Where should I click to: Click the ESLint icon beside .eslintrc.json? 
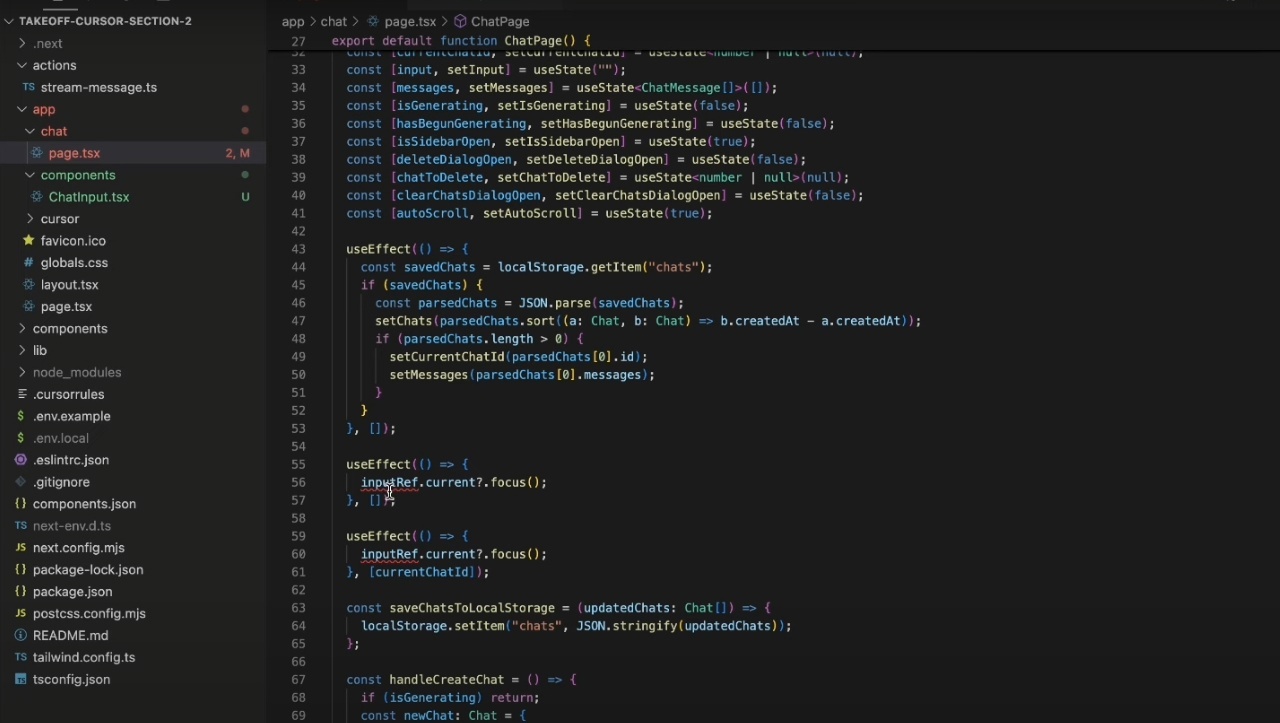tap(21, 461)
